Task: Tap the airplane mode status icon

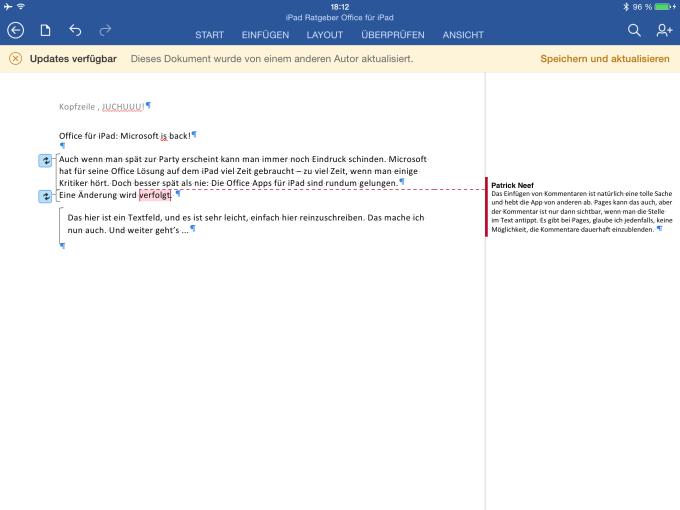Action: coord(8,7)
